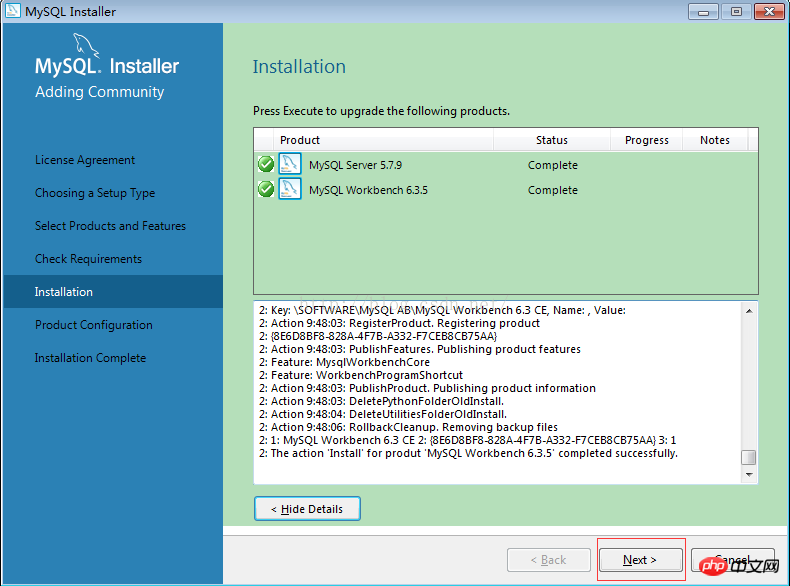This screenshot has height=586, width=790.
Task: Select the Check Requirements step
Action: coord(88,259)
